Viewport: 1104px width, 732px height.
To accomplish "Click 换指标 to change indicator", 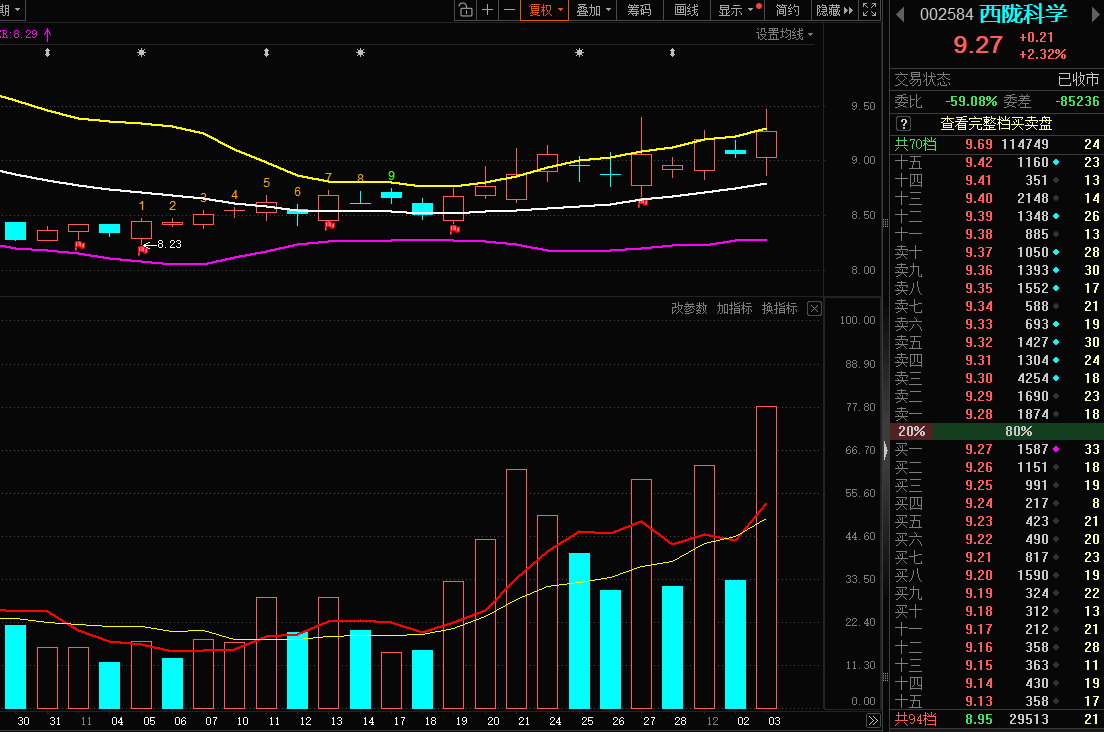I will (779, 308).
